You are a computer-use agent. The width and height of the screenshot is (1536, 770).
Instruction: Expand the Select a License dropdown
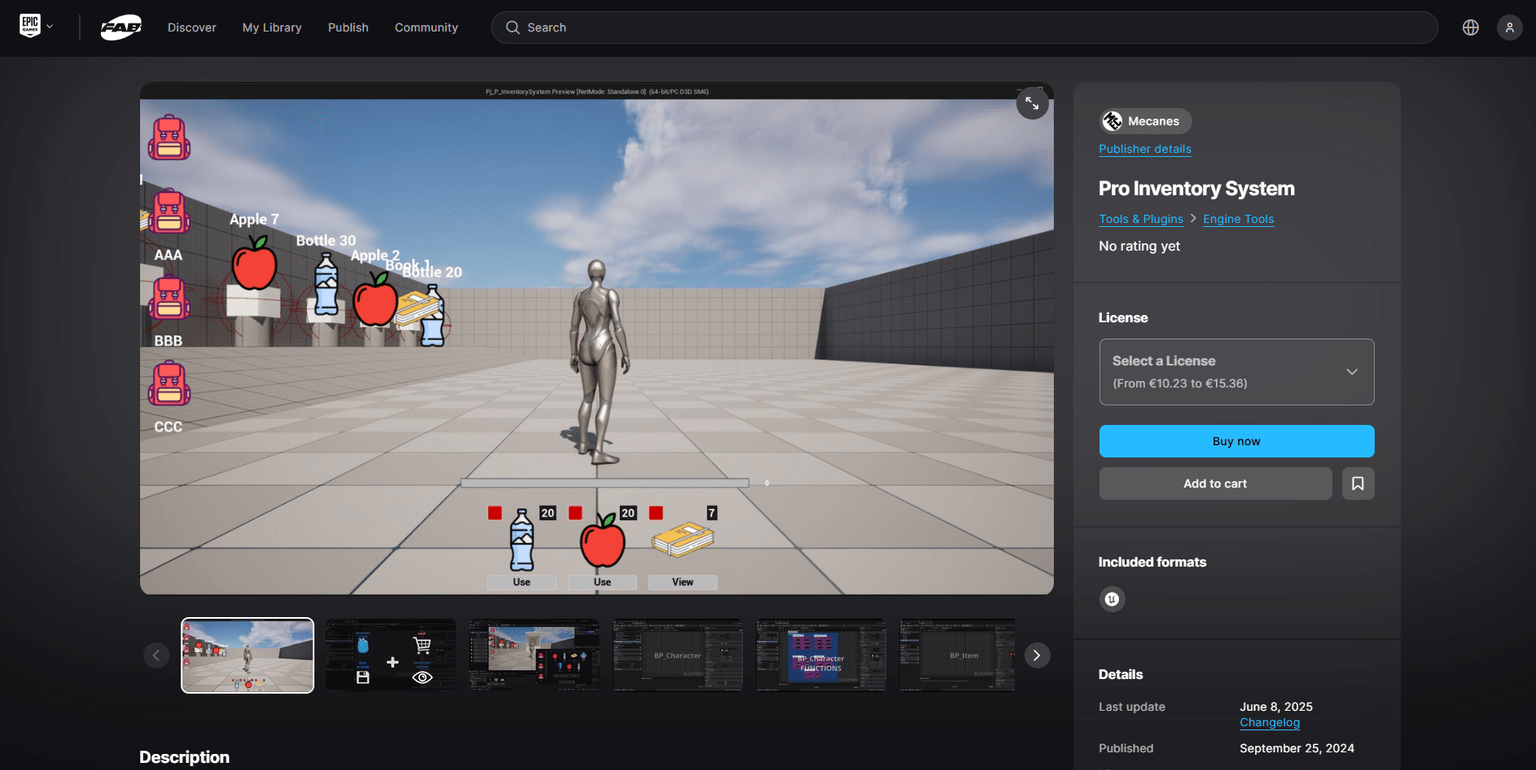pyautogui.click(x=1236, y=372)
